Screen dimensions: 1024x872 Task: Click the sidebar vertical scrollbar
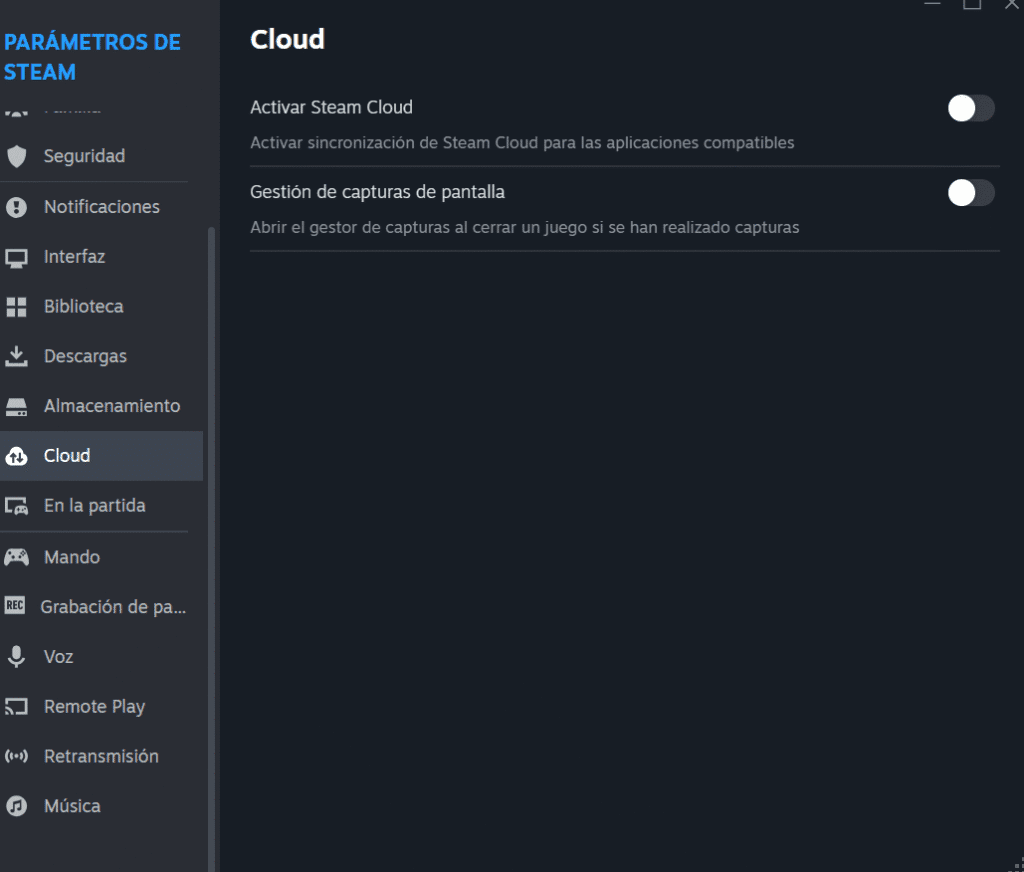pos(211,549)
